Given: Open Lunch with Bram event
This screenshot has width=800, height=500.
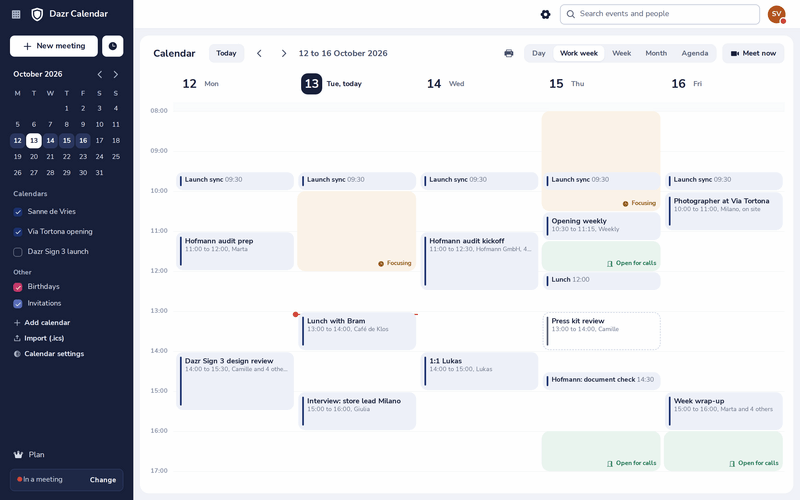Looking at the screenshot, I should tap(357, 331).
